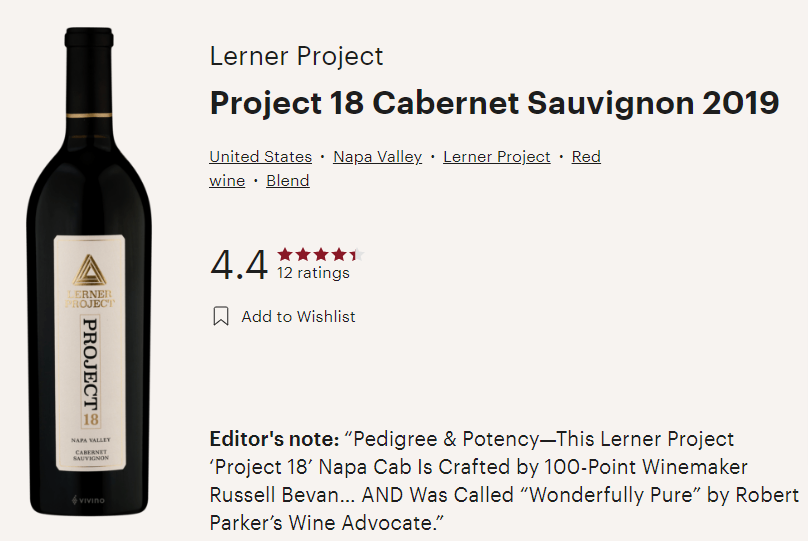Click the Editor's note paragraph
The width and height of the screenshot is (808, 541).
503,481
